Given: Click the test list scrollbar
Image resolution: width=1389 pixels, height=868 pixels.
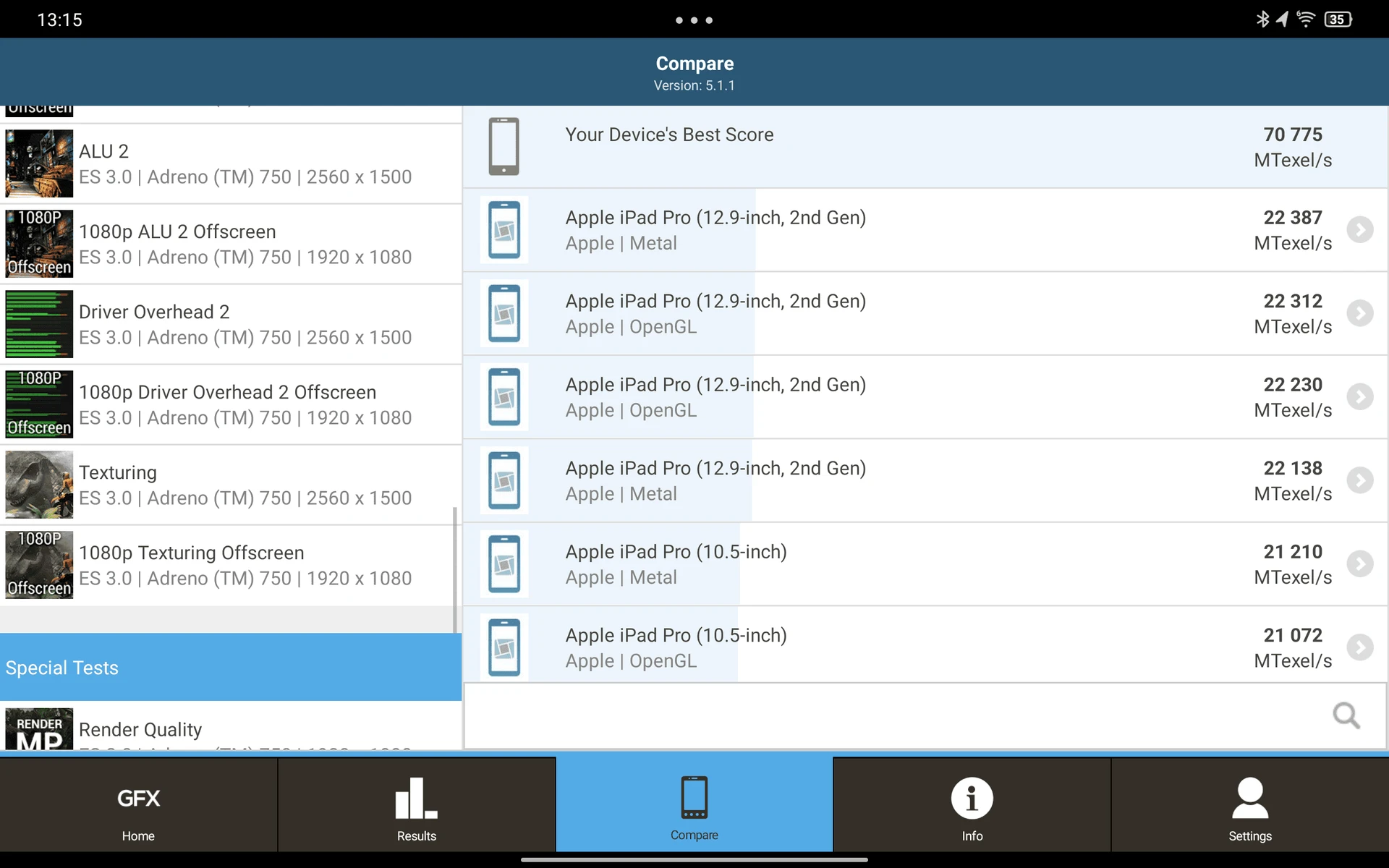Looking at the screenshot, I should (x=455, y=570).
